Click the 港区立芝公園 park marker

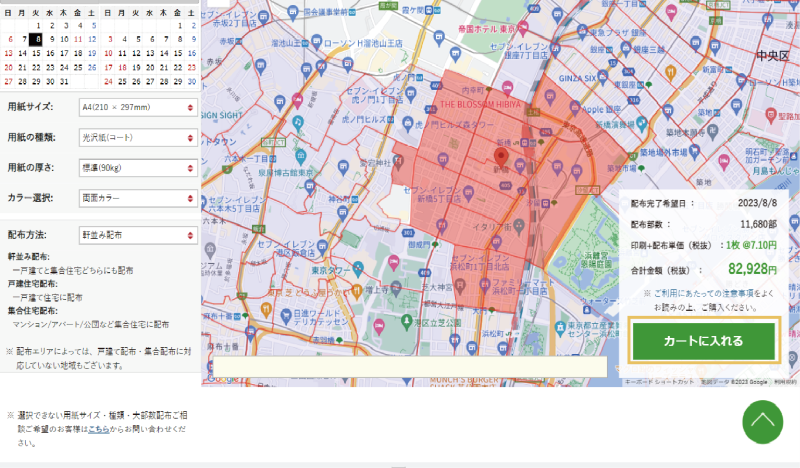coord(406,322)
